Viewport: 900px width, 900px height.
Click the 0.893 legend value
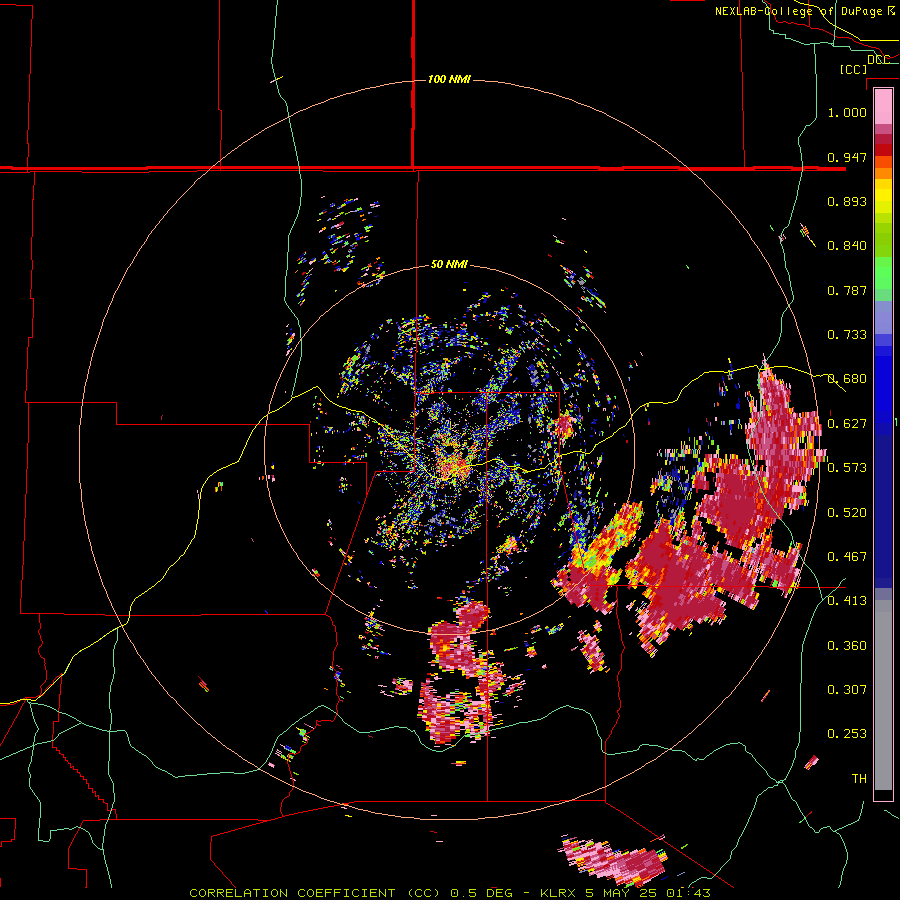point(847,201)
